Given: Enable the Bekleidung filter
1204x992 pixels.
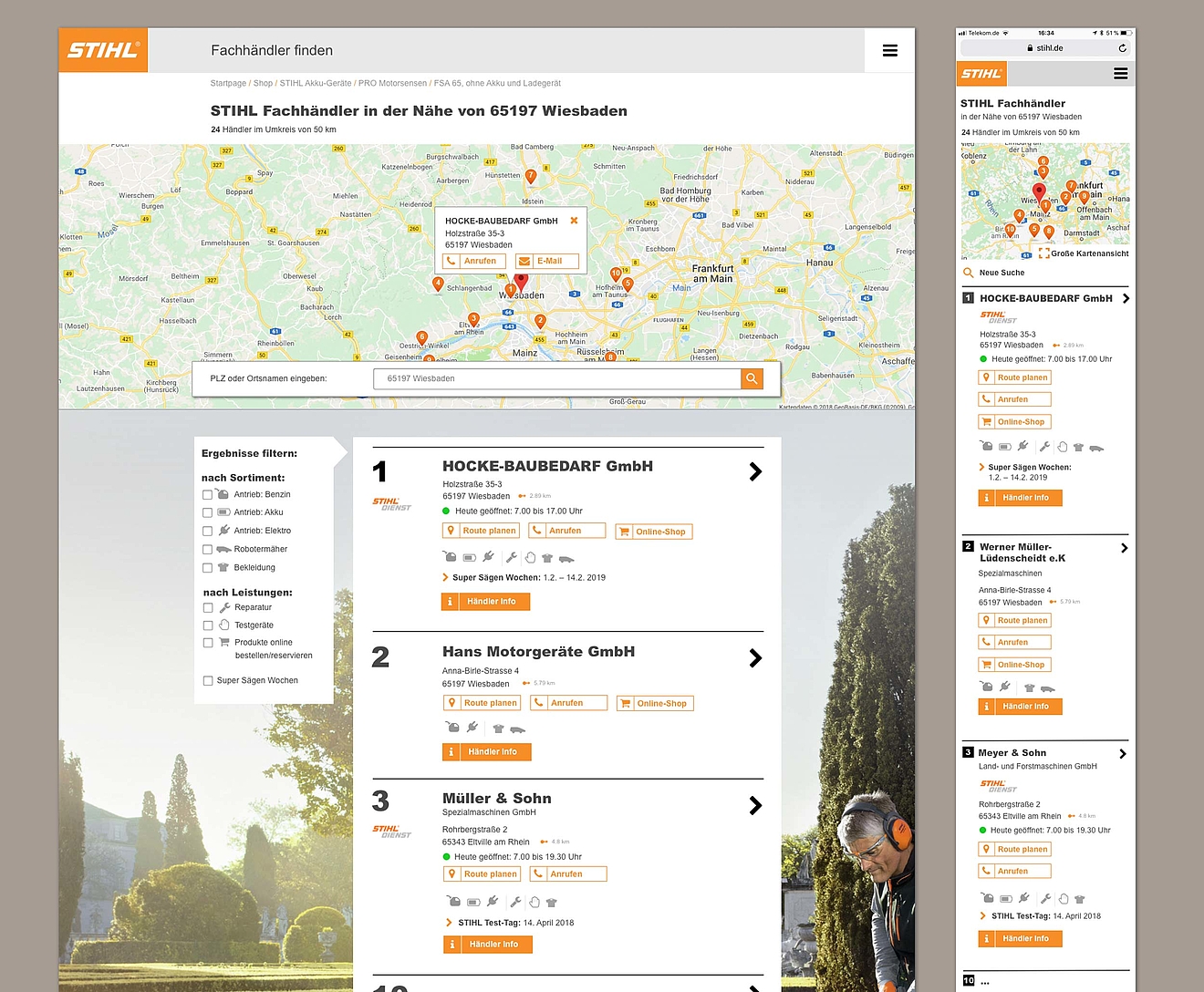Looking at the screenshot, I should click(x=207, y=568).
